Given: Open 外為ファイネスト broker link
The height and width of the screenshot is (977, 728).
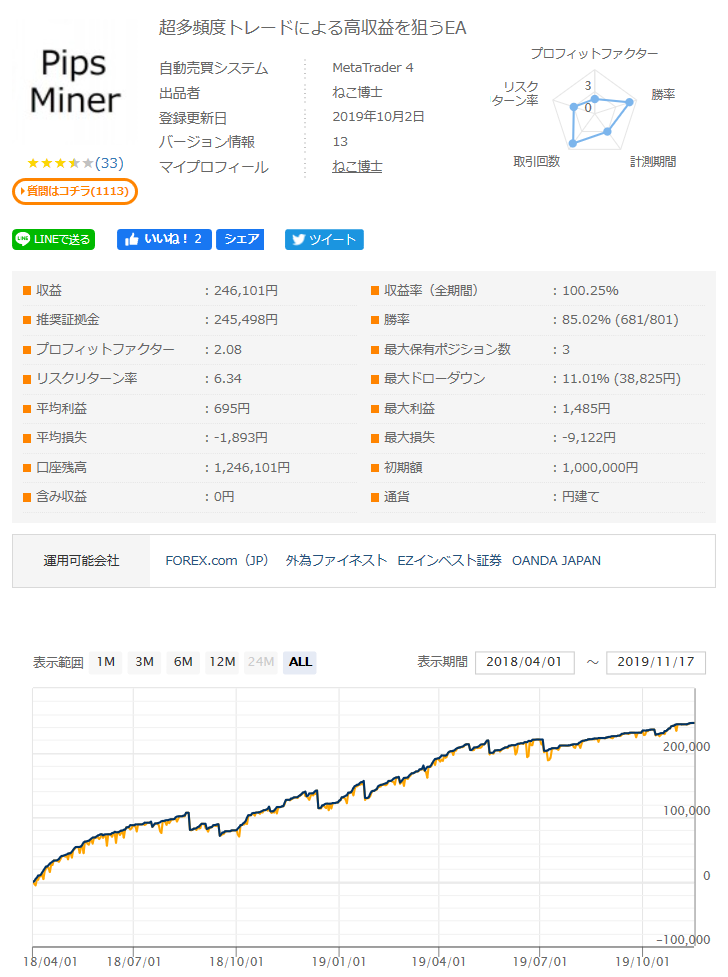Looking at the screenshot, I should (x=337, y=560).
